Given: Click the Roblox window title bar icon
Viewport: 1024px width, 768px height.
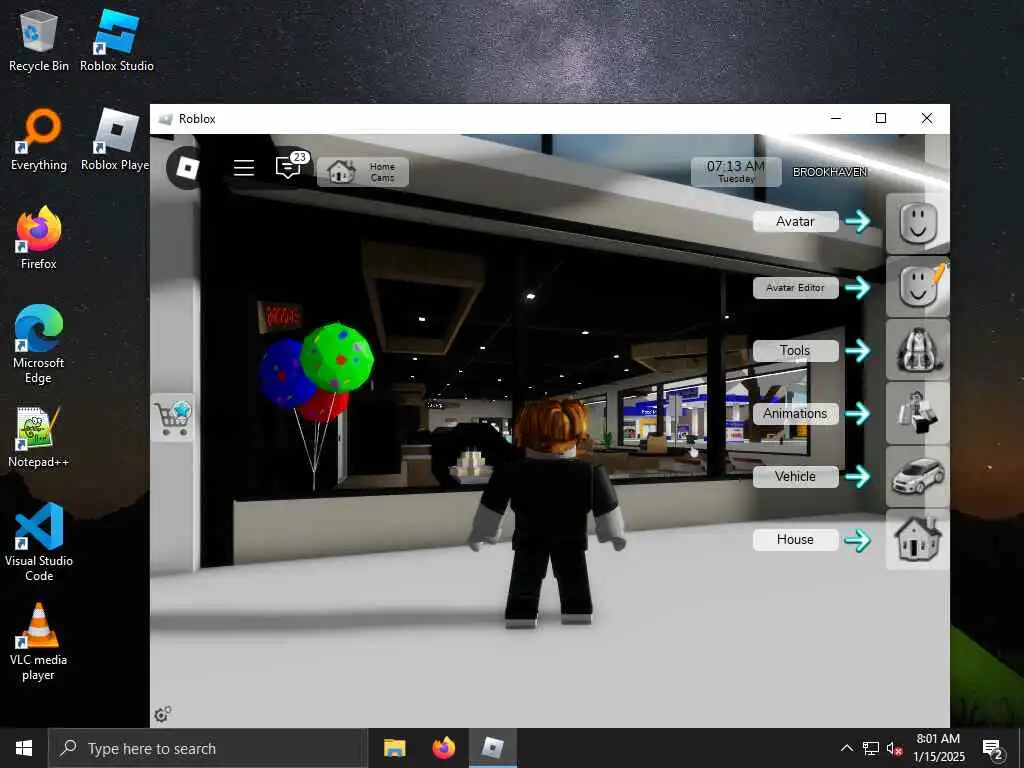Looking at the screenshot, I should [166, 119].
